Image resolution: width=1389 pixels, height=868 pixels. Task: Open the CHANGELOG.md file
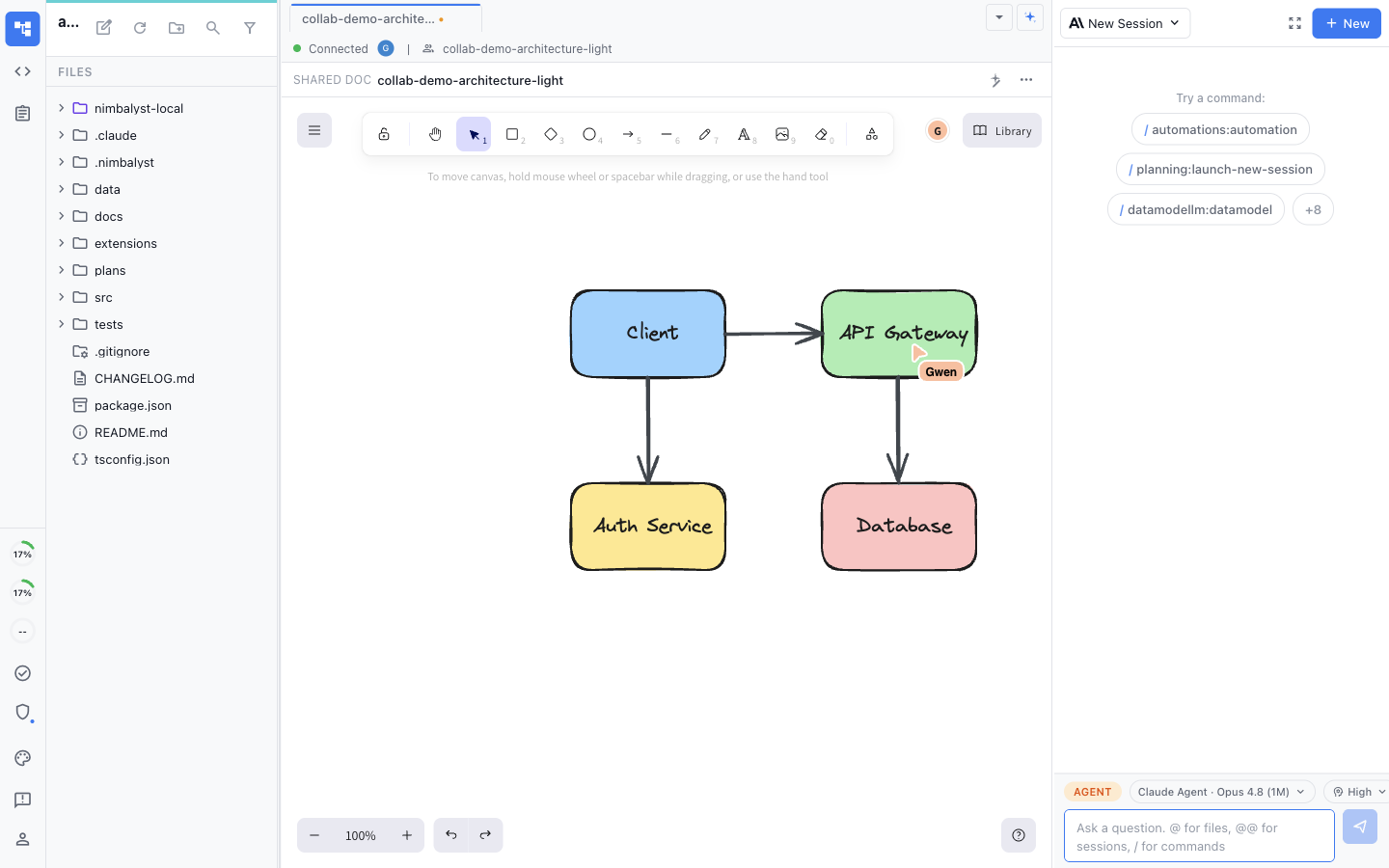[162, 378]
